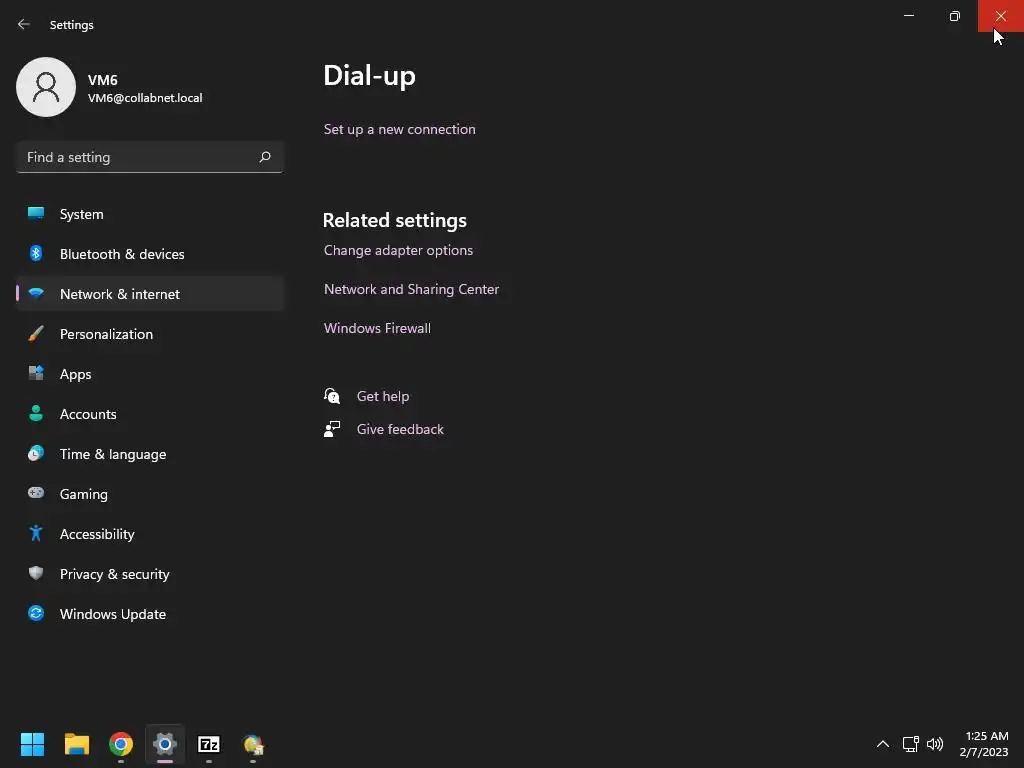Open the volume speaker tray icon
1024x768 pixels.
tap(935, 744)
